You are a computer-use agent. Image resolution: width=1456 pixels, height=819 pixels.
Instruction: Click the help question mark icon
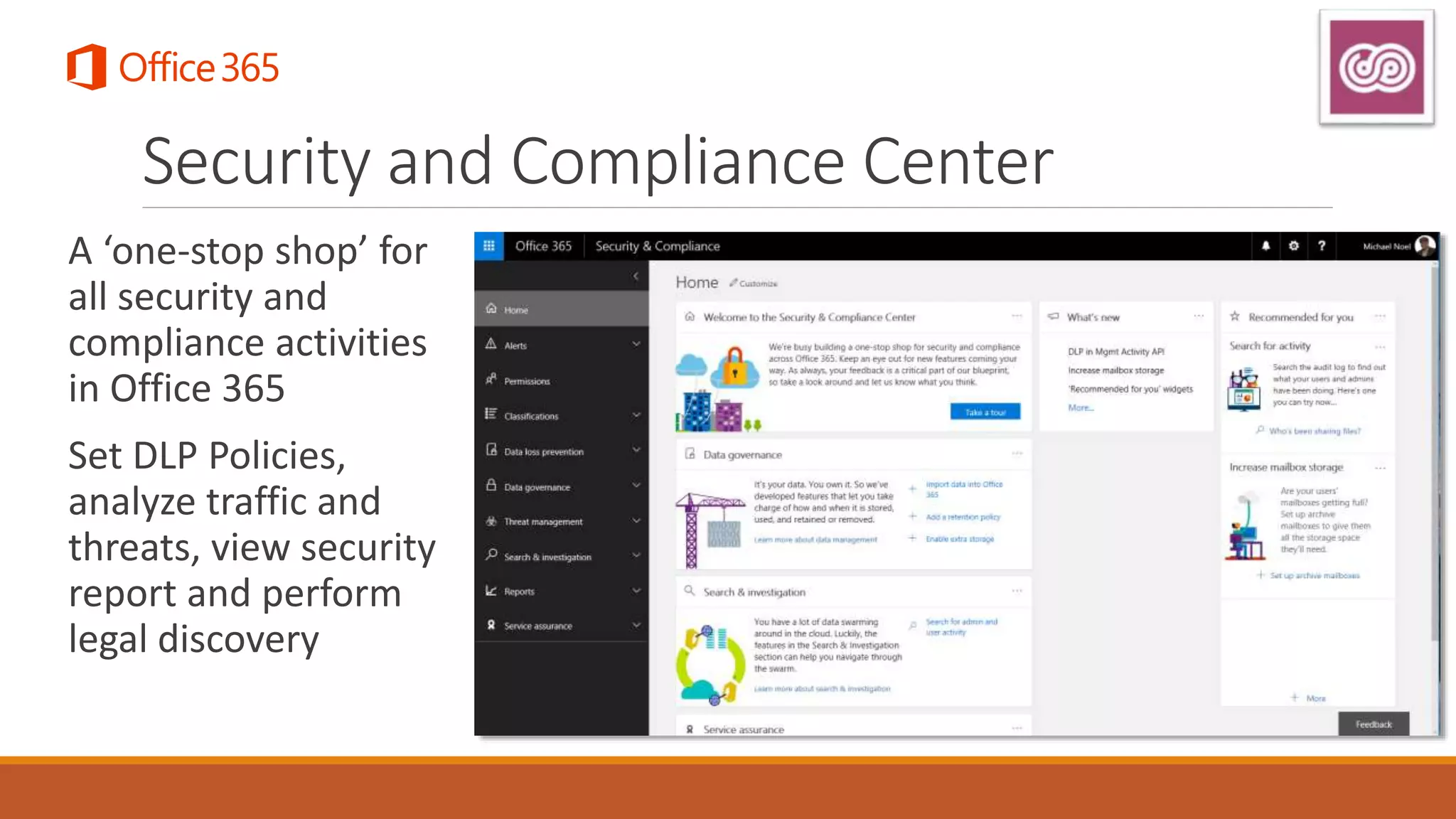[1322, 246]
